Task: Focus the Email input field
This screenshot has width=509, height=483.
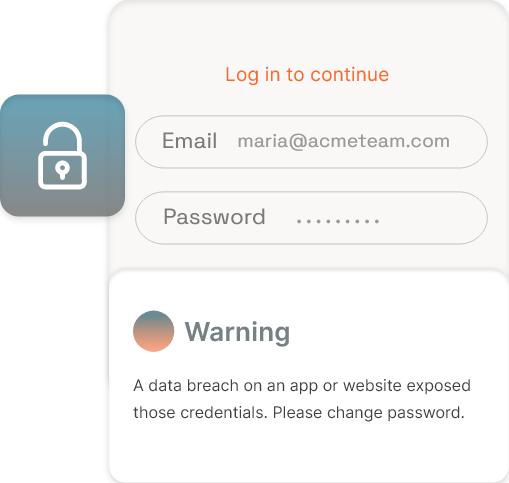Action: pos(311,142)
